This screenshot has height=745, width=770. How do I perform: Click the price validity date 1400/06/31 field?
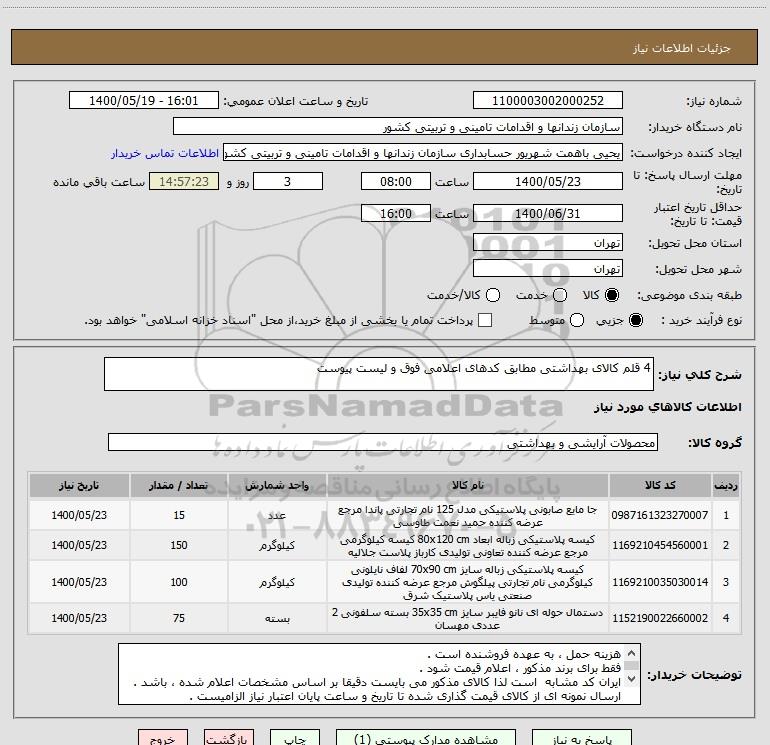tap(548, 213)
